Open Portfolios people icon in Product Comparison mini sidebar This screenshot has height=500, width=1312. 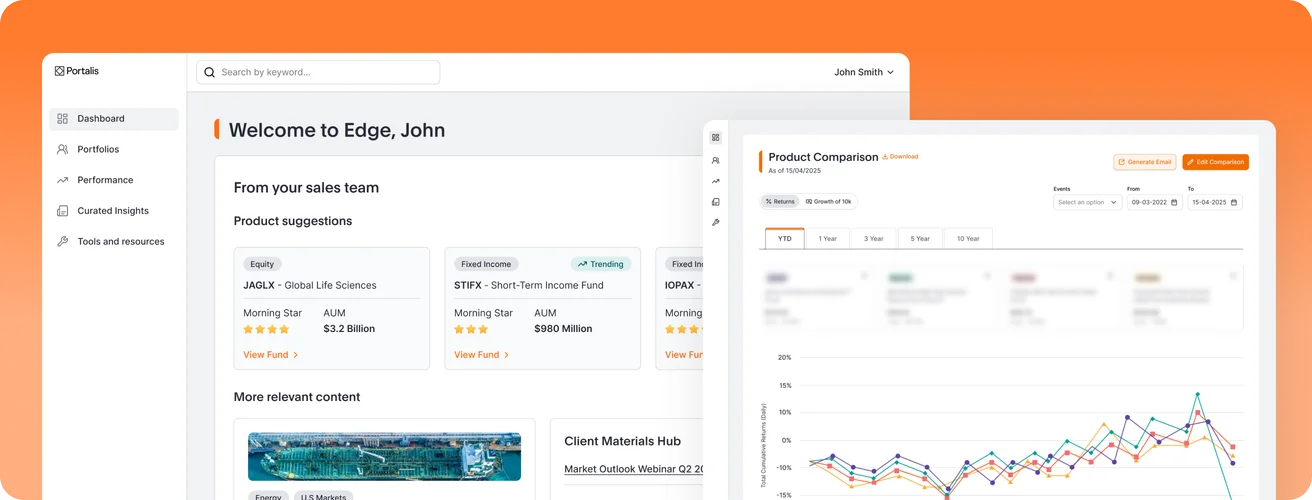point(715,160)
